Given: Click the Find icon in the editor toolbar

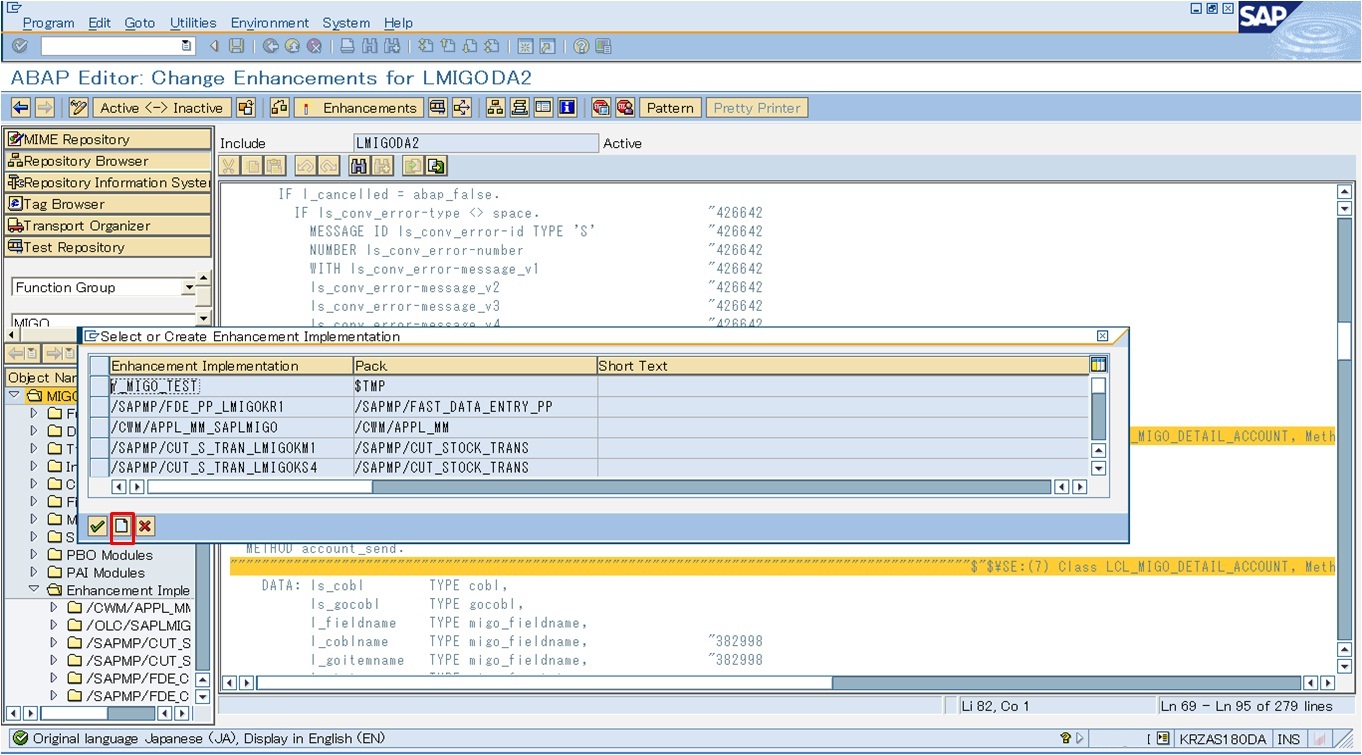Looking at the screenshot, I should tap(358, 165).
